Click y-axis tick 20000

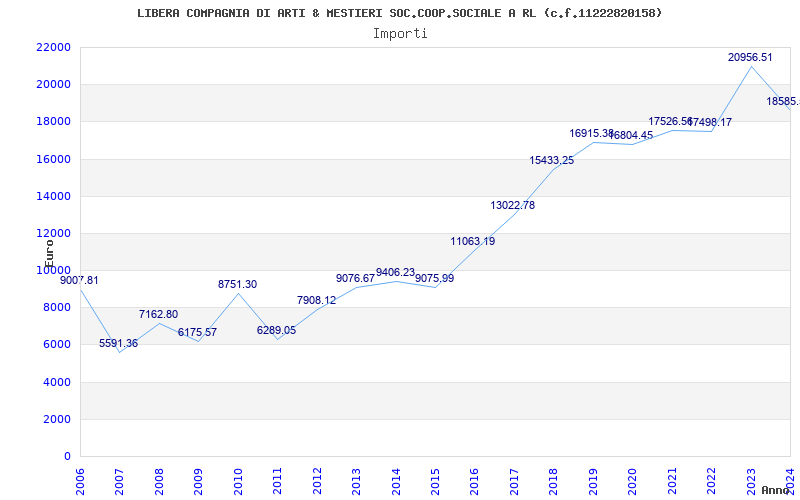pos(53,85)
